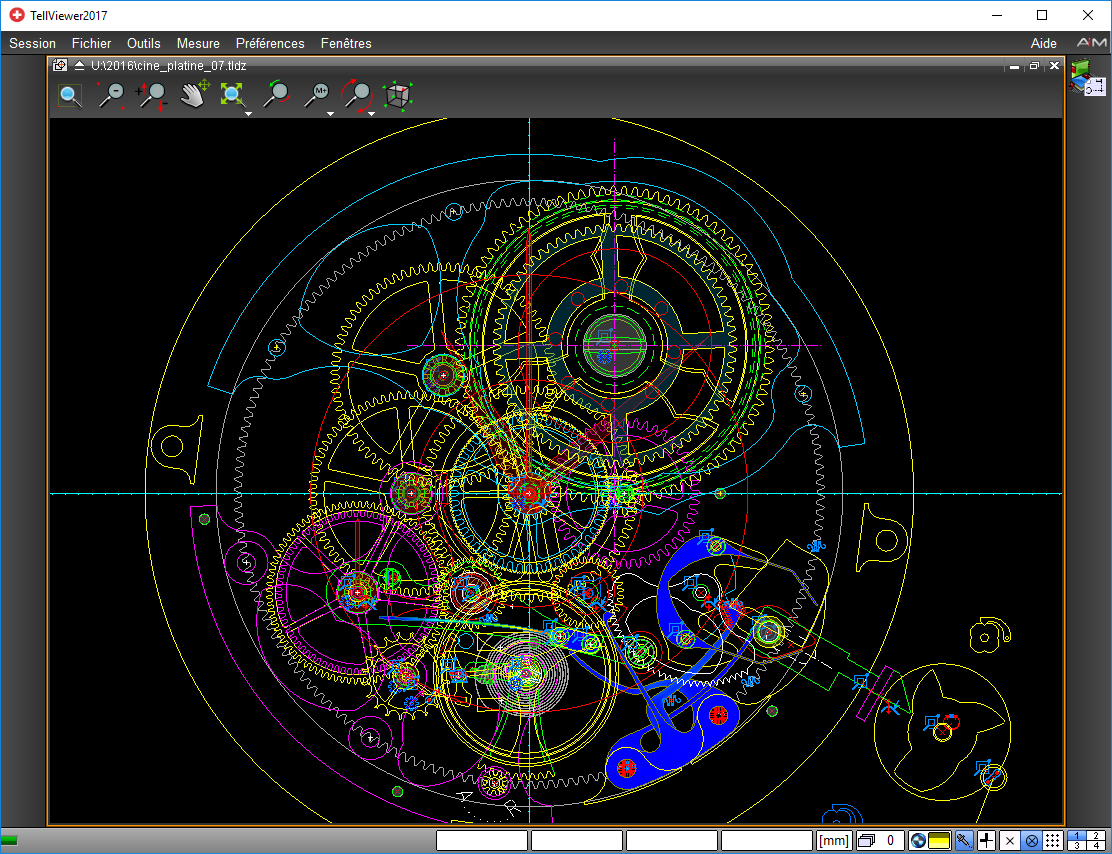Expand the zoom to fit dropdown arrow

248,113
